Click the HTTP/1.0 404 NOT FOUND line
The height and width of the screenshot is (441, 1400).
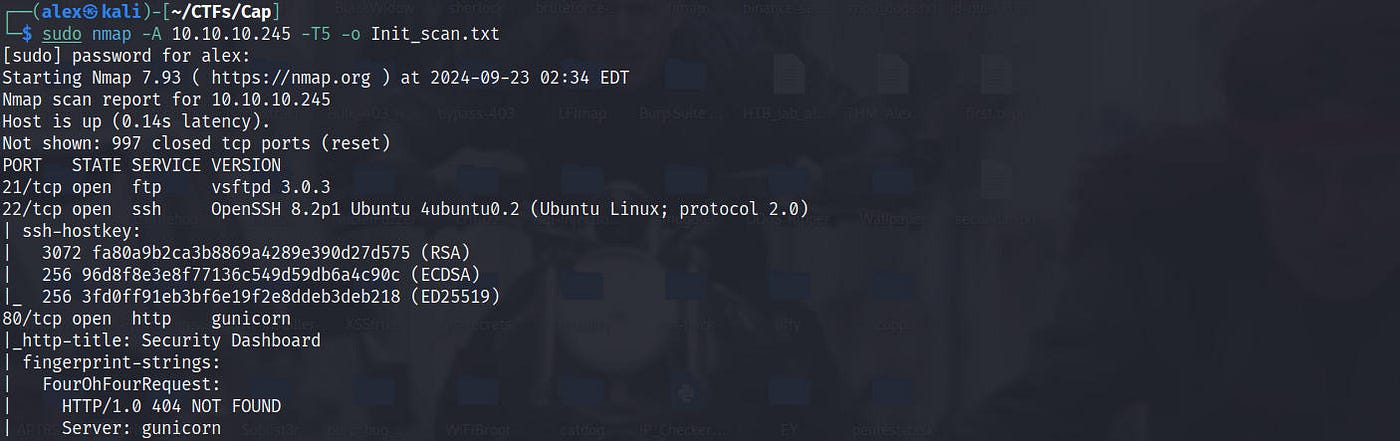click(171, 407)
